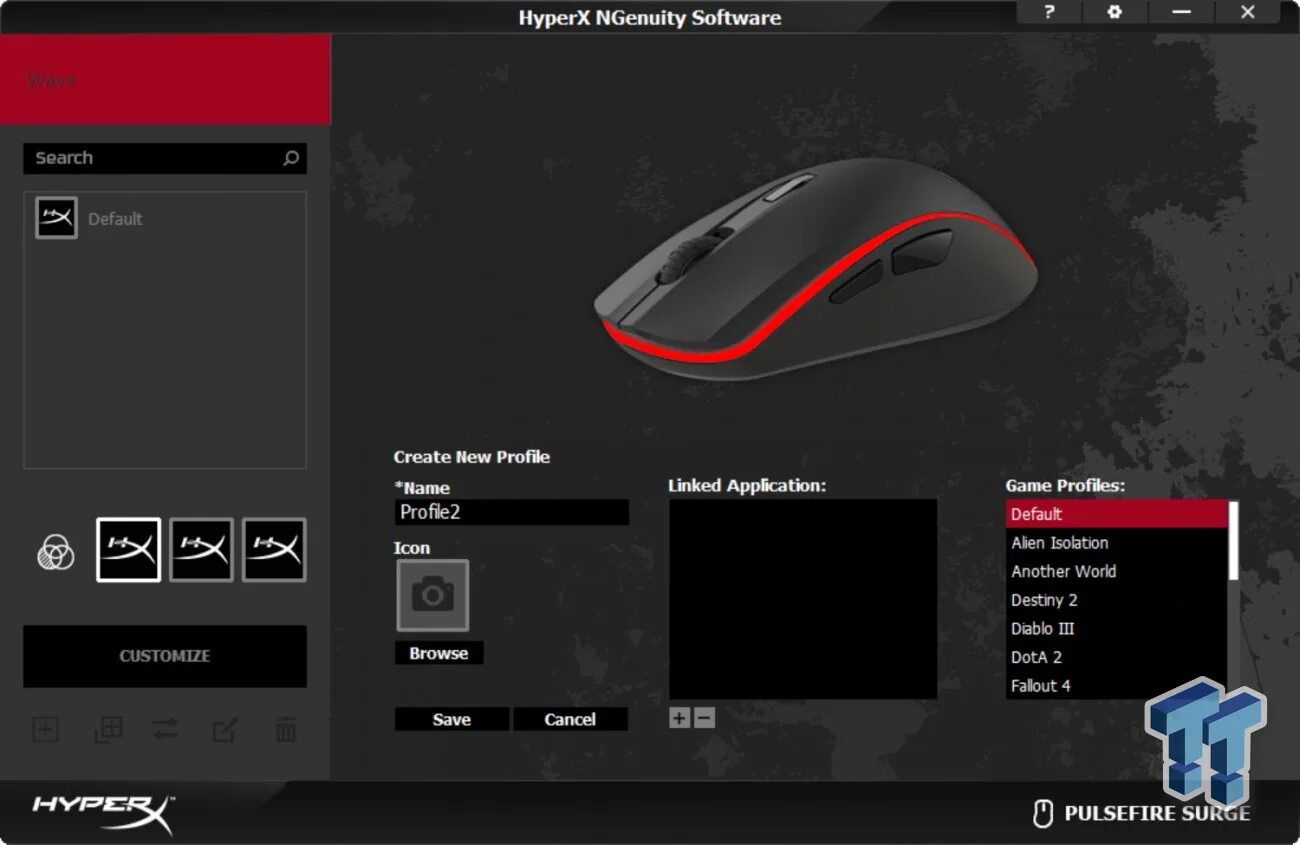This screenshot has width=1300, height=845.
Task: Select Destiny 2 game profile
Action: point(1117,600)
